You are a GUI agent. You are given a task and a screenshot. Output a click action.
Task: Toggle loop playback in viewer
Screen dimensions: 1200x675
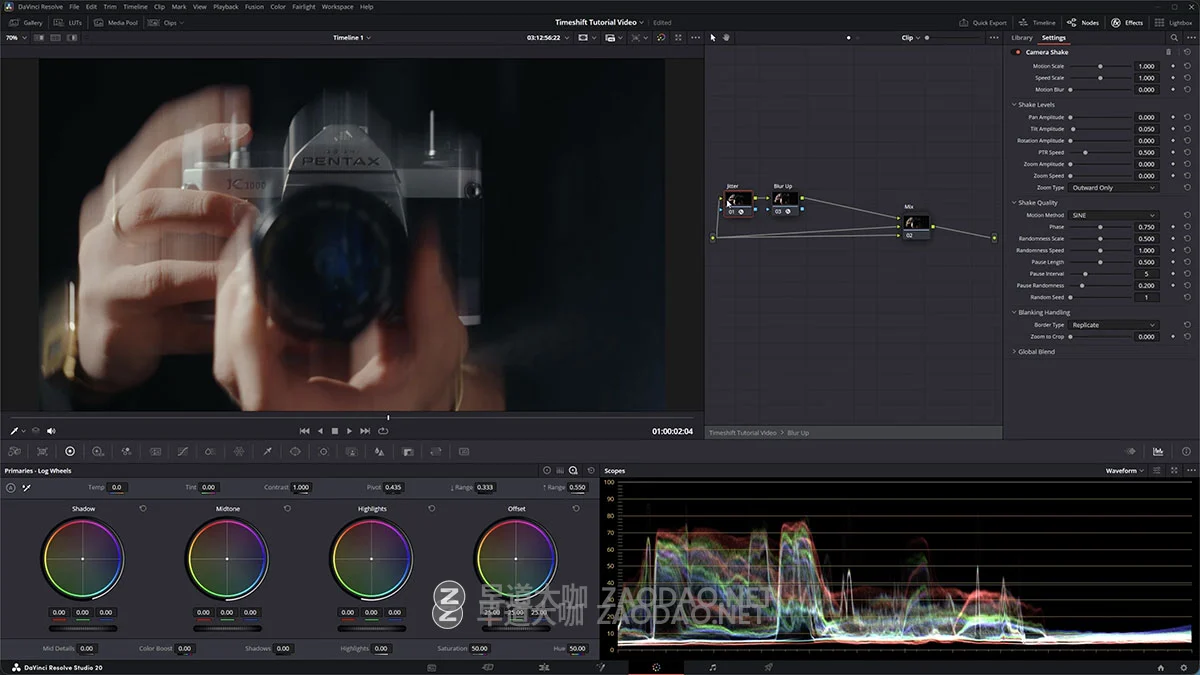[383, 431]
